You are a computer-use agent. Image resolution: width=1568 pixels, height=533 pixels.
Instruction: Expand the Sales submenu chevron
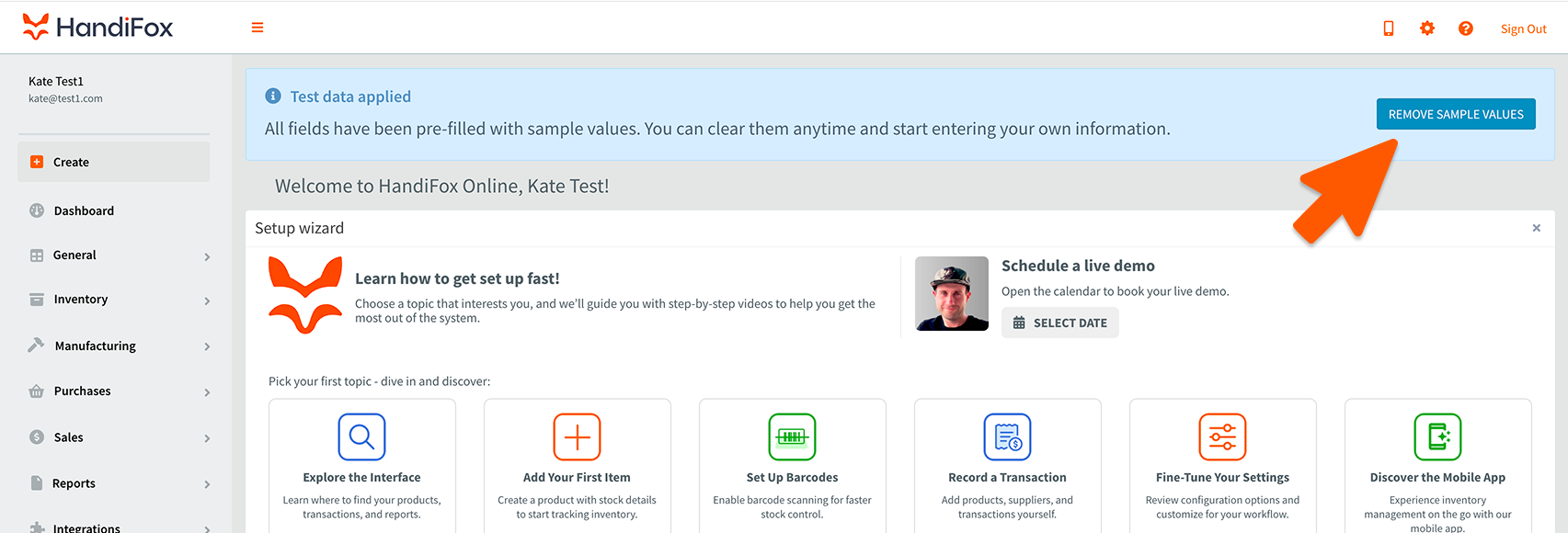pos(207,438)
